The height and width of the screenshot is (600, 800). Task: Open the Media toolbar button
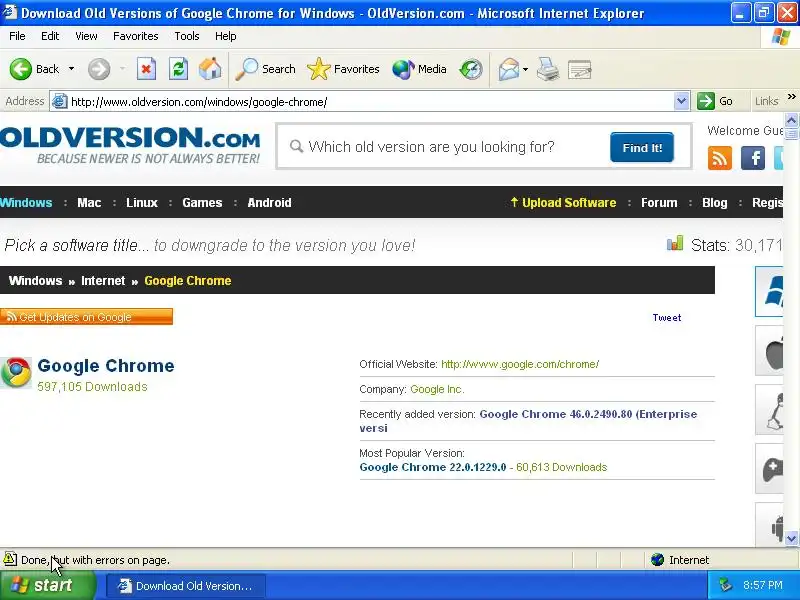(419, 69)
